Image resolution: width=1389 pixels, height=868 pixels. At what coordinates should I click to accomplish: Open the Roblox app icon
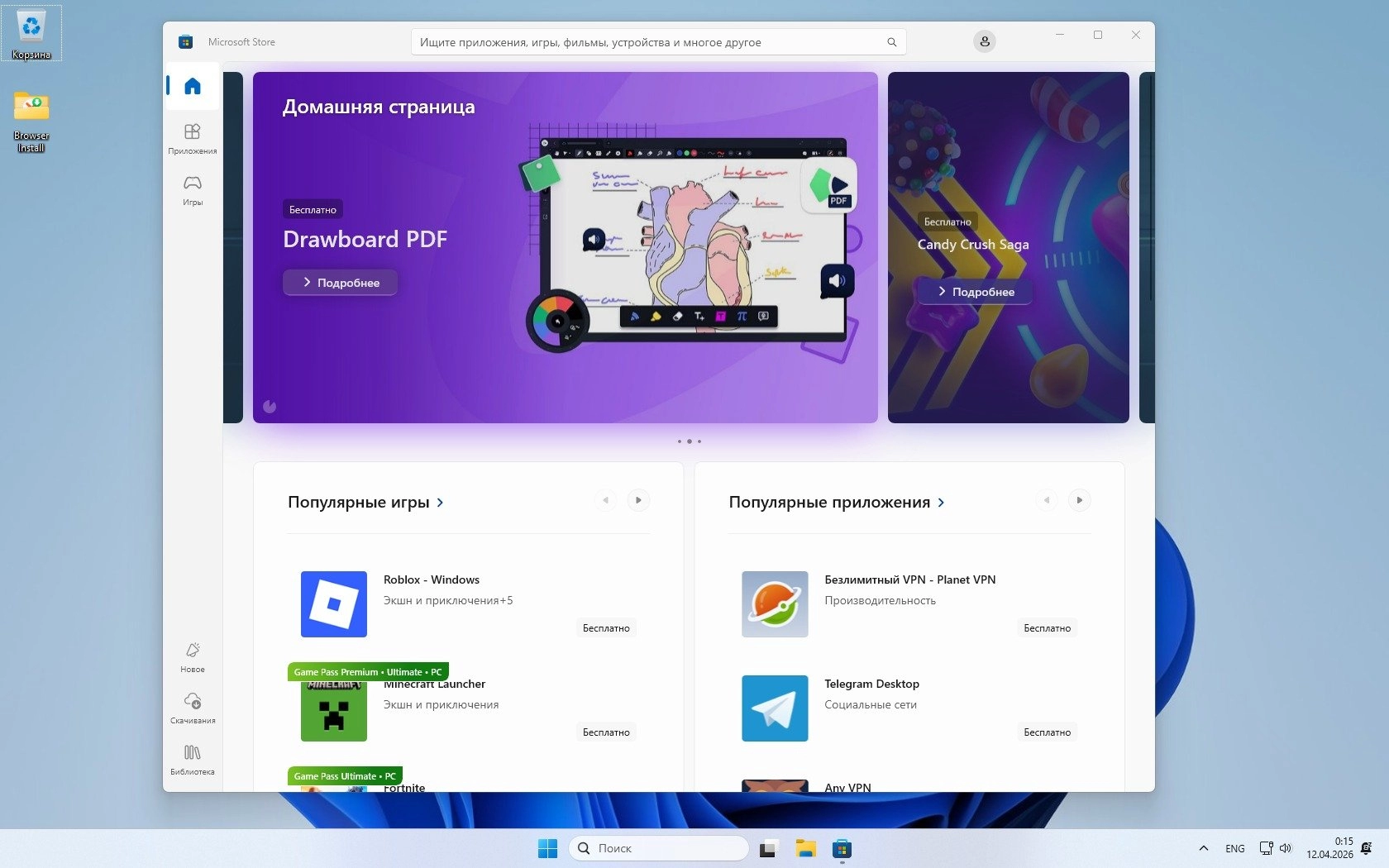coord(334,604)
